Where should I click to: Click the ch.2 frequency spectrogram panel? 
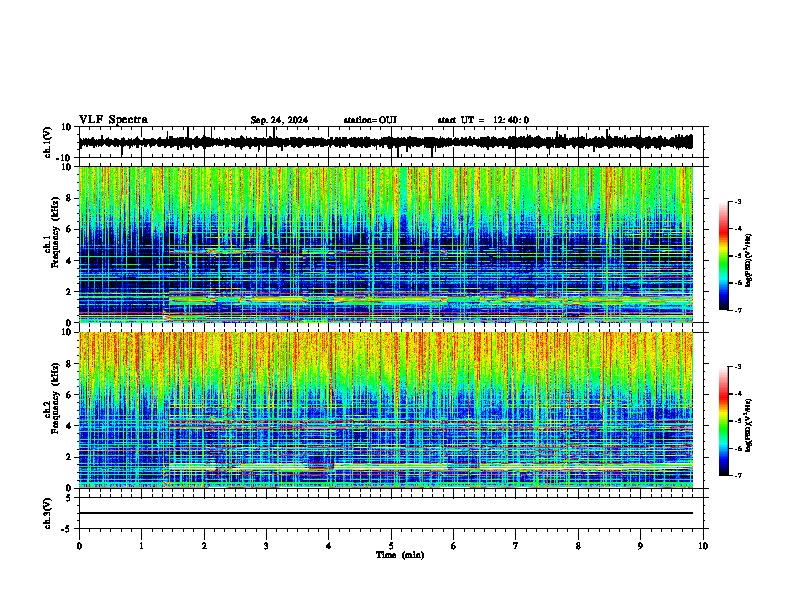click(386, 410)
